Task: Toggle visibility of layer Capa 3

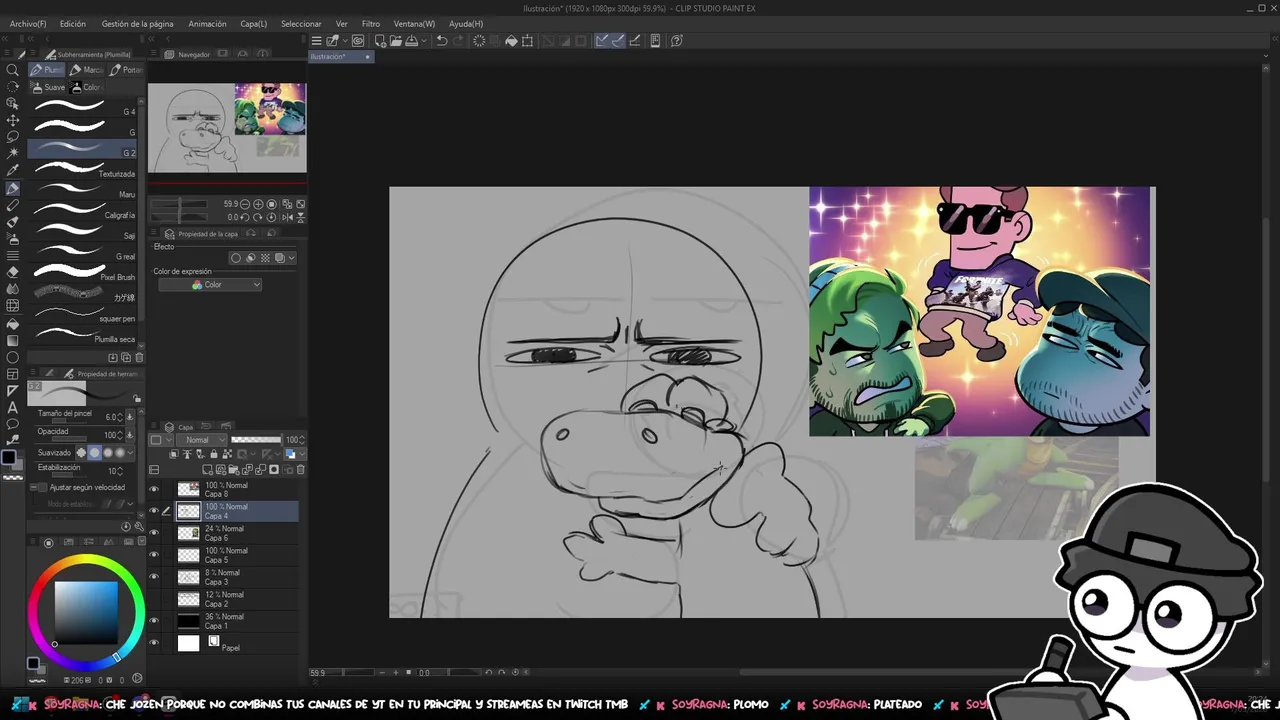Action: click(154, 577)
